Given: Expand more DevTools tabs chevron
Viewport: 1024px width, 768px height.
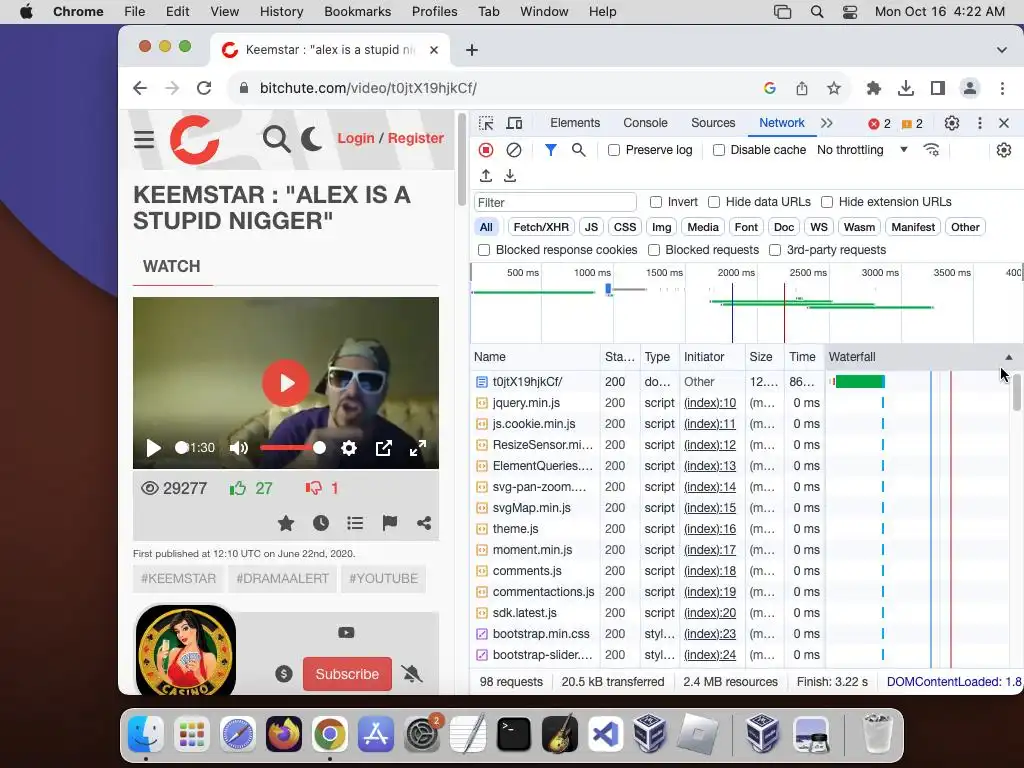Looking at the screenshot, I should coord(827,123).
